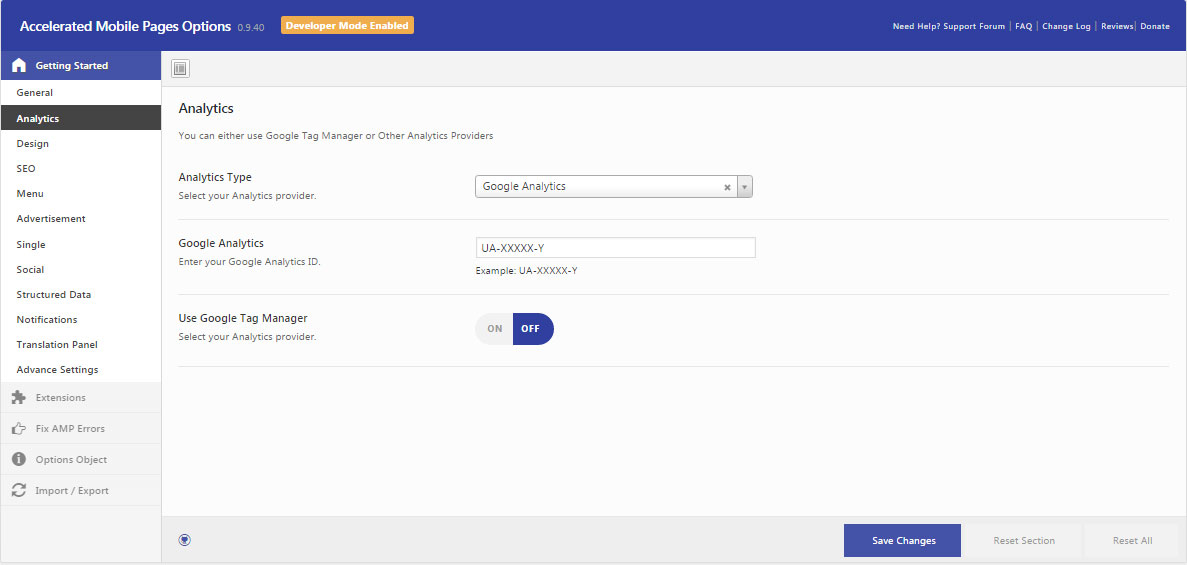The width and height of the screenshot is (1187, 565).
Task: Clear Google Analytics selection with x icon
Action: point(727,187)
